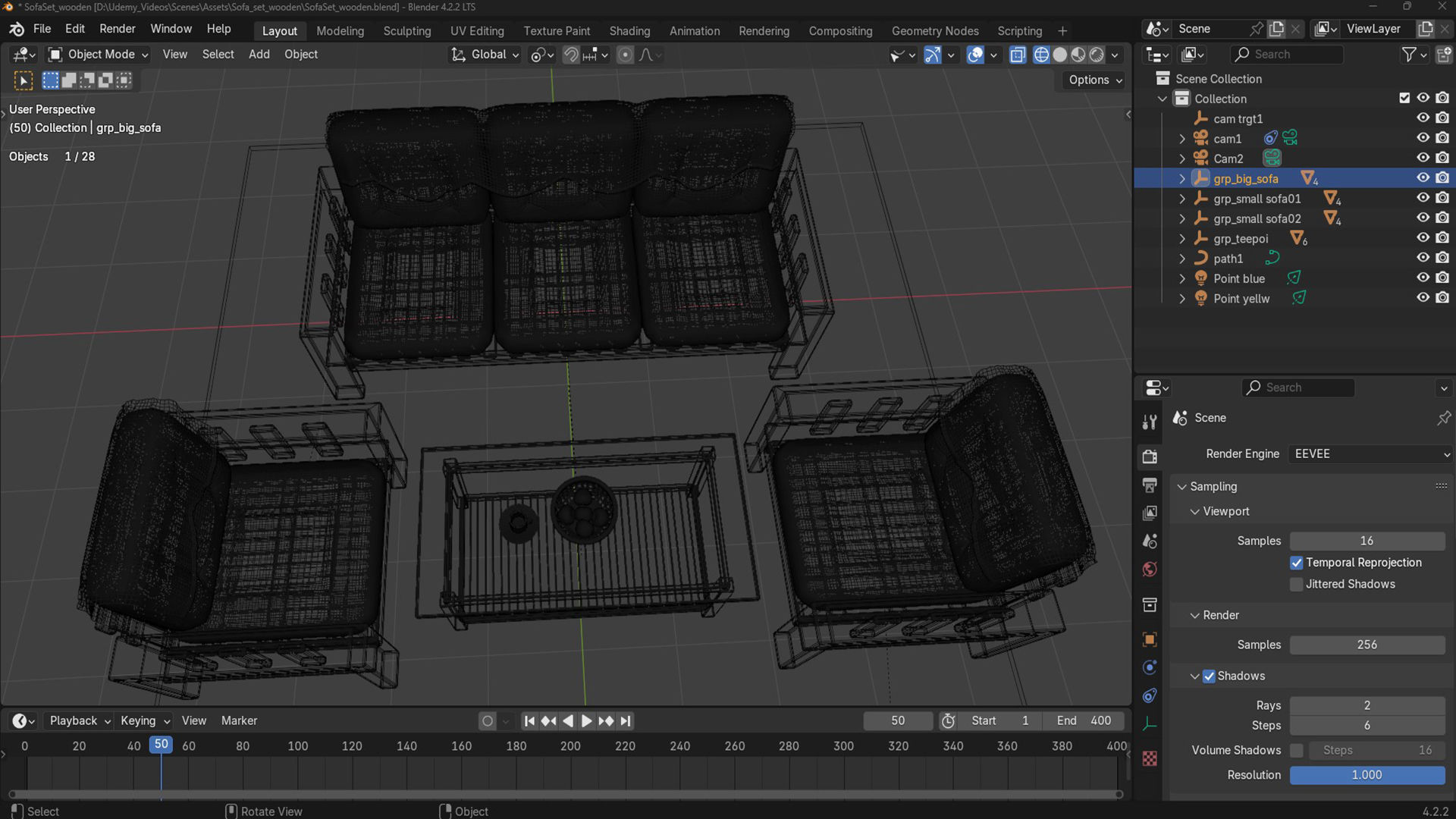Hide grp_teepoi in the viewport
1456x819 pixels.
1423,238
